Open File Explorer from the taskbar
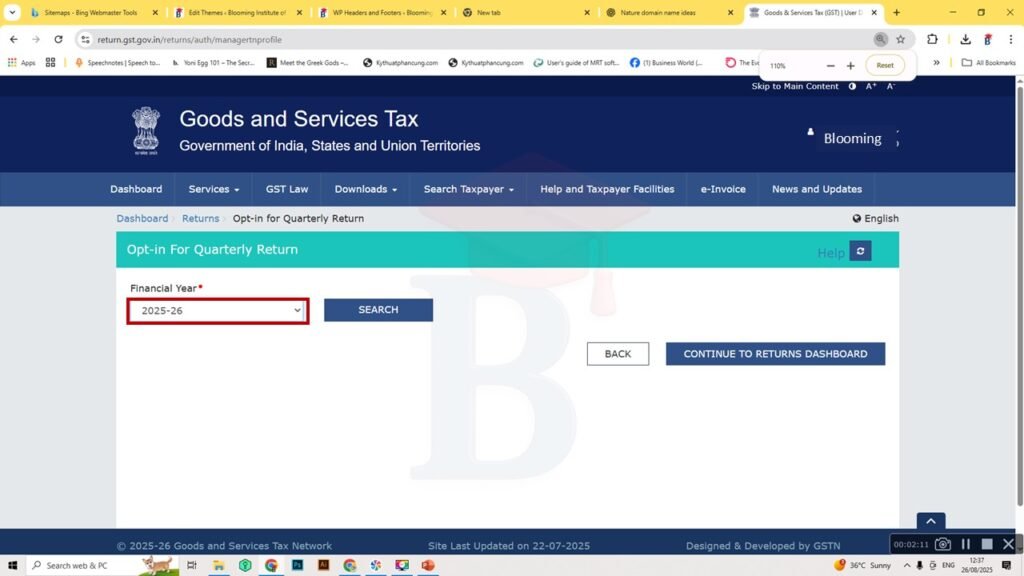1024x576 pixels. [219, 565]
